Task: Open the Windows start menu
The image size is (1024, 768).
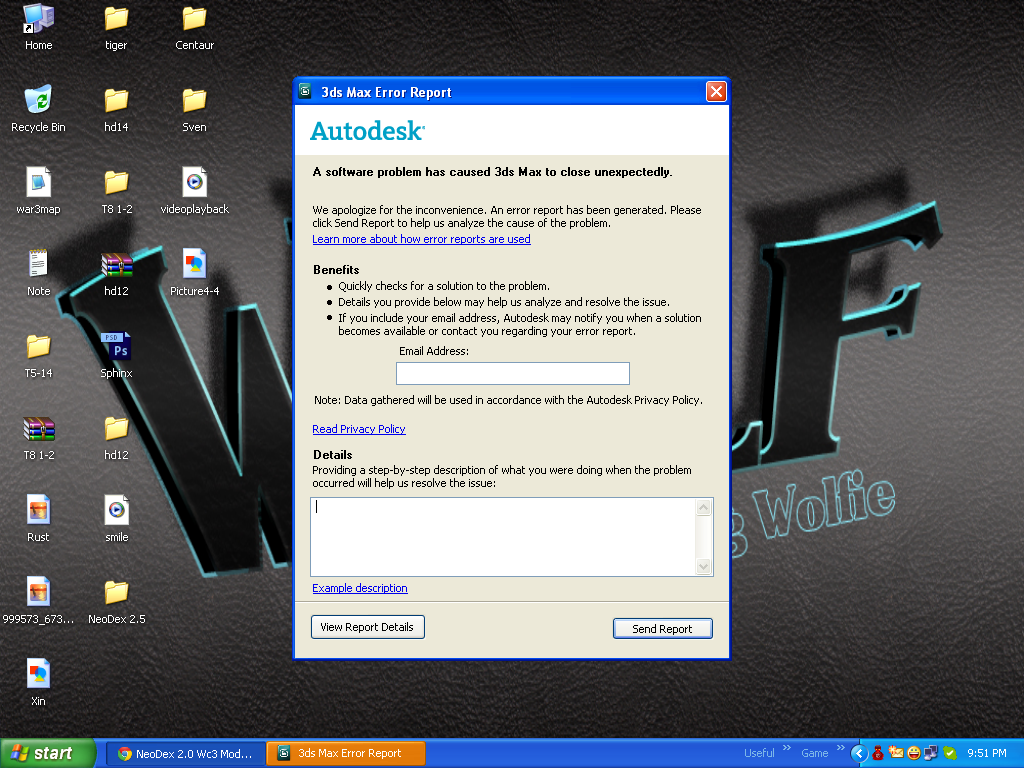Action: pos(48,754)
